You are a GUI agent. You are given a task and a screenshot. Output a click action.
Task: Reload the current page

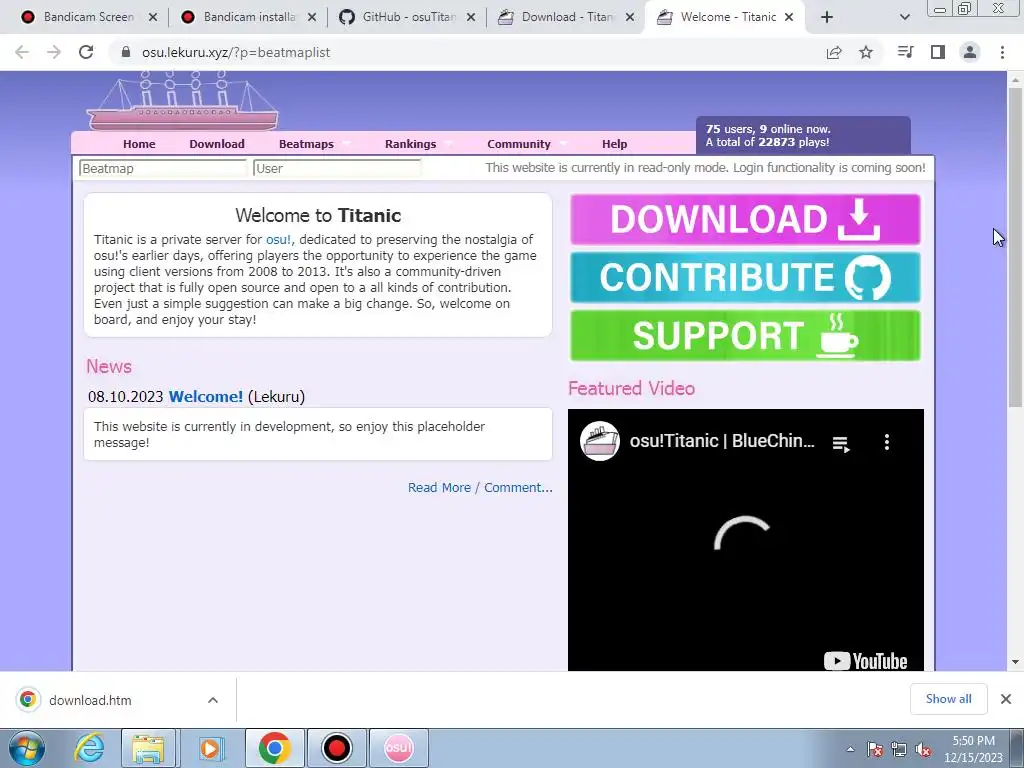point(86,52)
